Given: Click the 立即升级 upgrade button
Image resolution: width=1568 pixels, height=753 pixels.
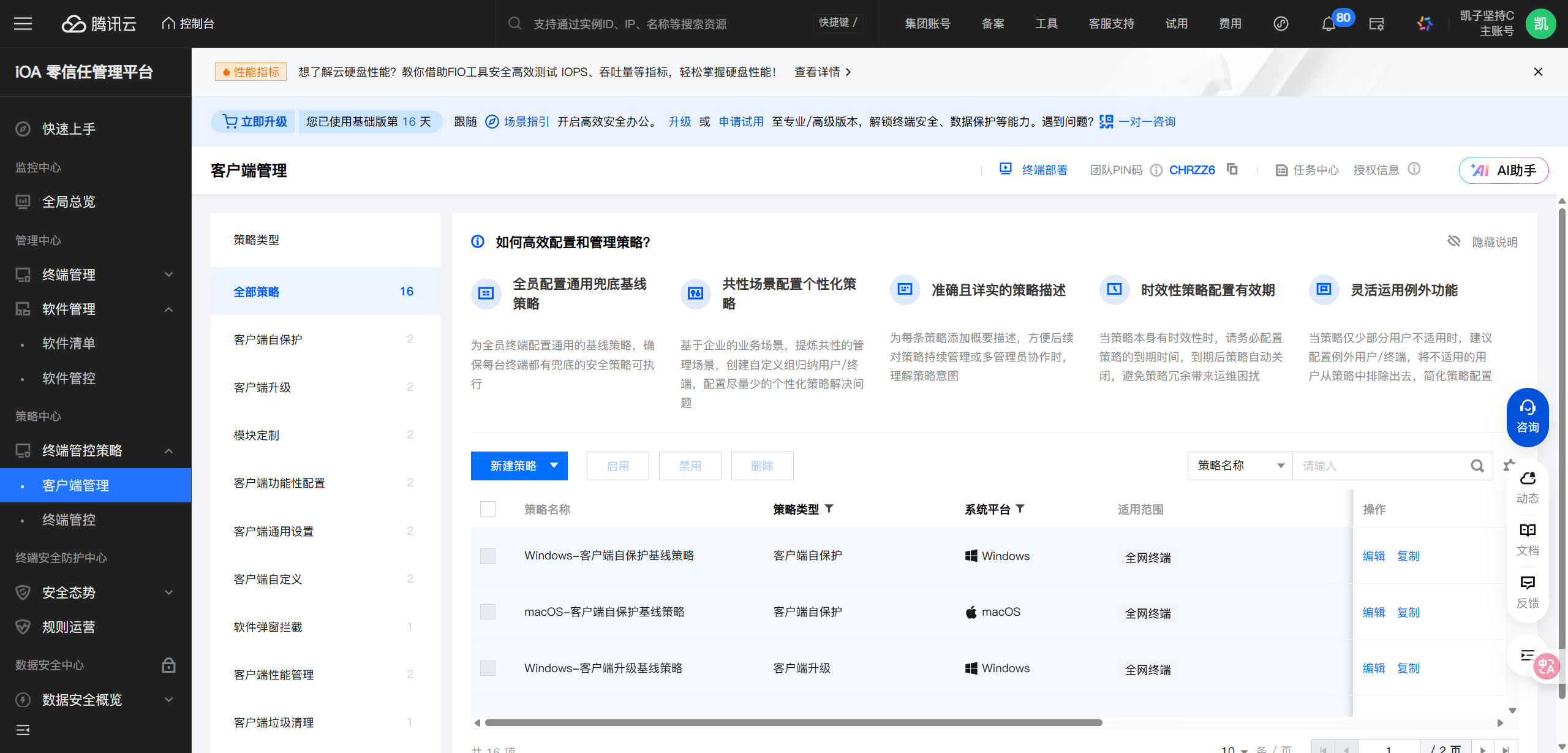Looking at the screenshot, I should pos(254,121).
